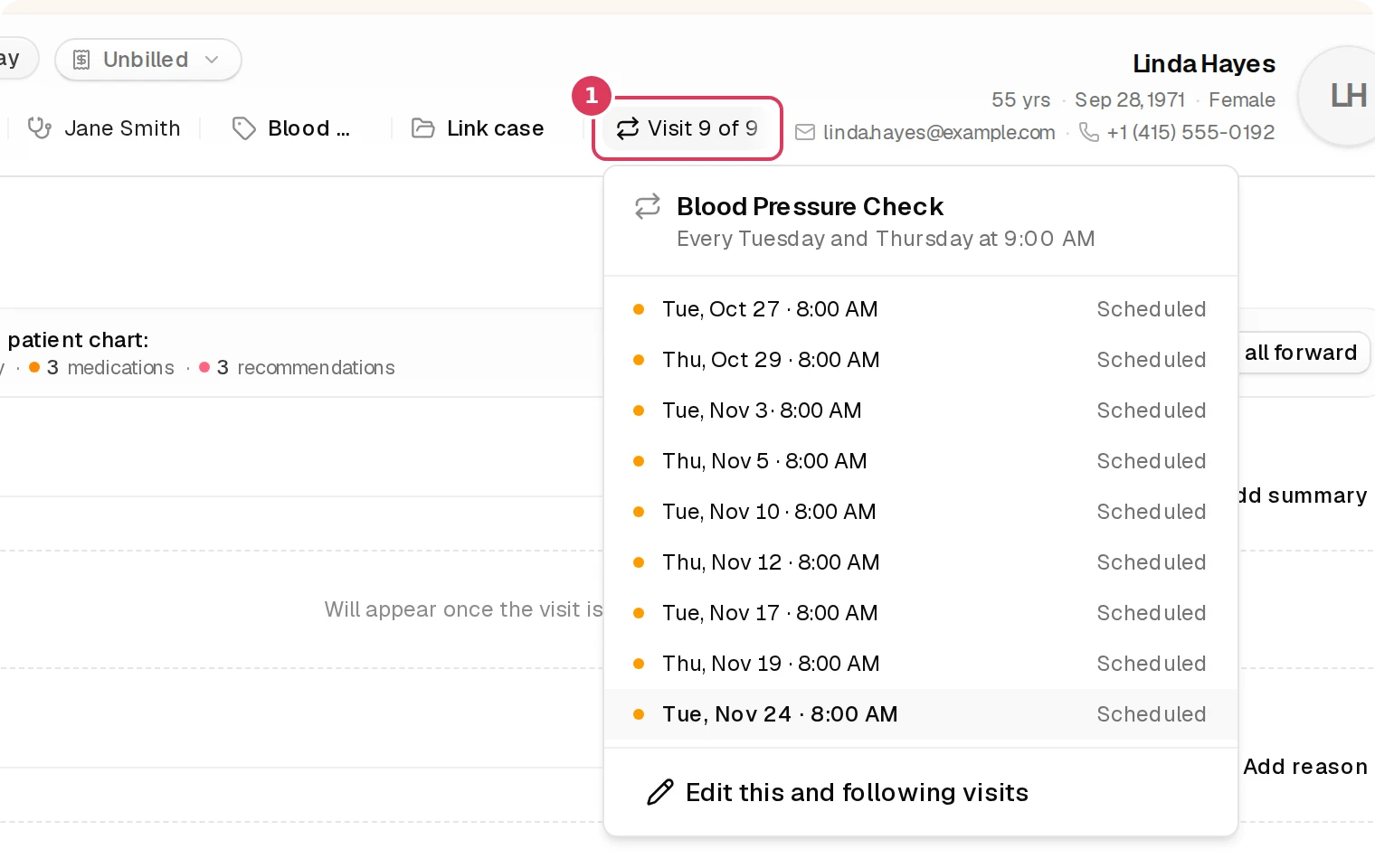Click the 3 medications indicator
Image resolution: width=1375 pixels, height=868 pixels.
click(101, 368)
